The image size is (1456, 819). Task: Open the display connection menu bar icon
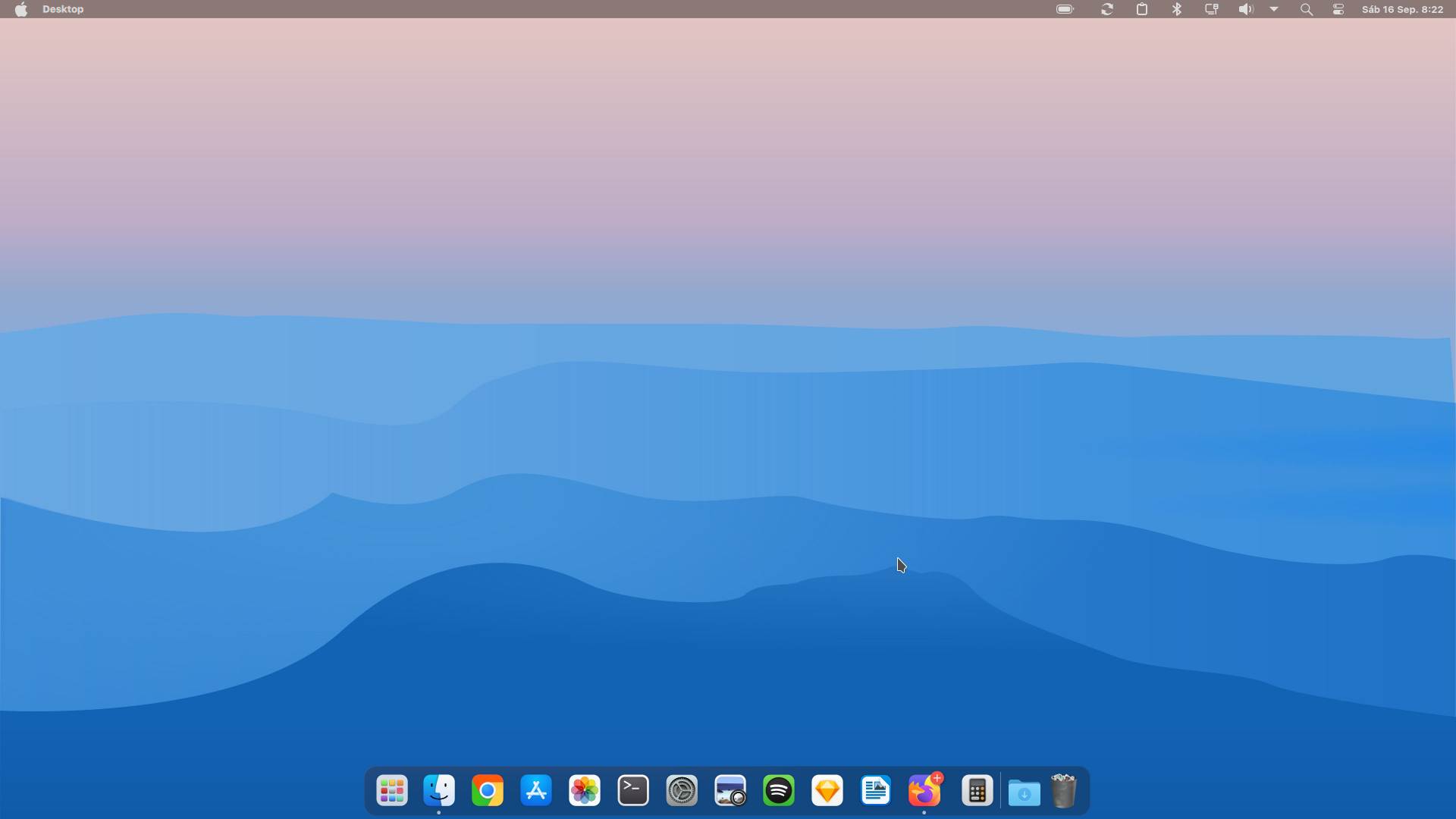tap(1212, 9)
